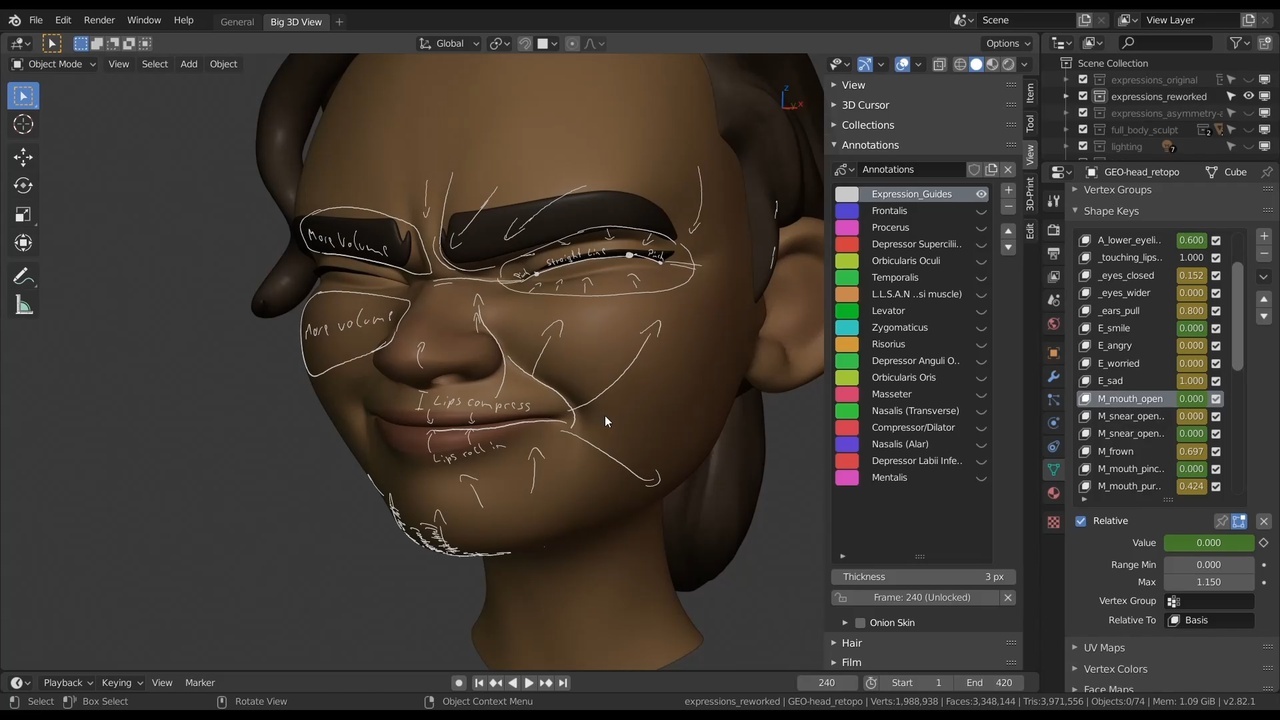Open the Options popover in viewport header
This screenshot has width=1280, height=720.
(1007, 43)
